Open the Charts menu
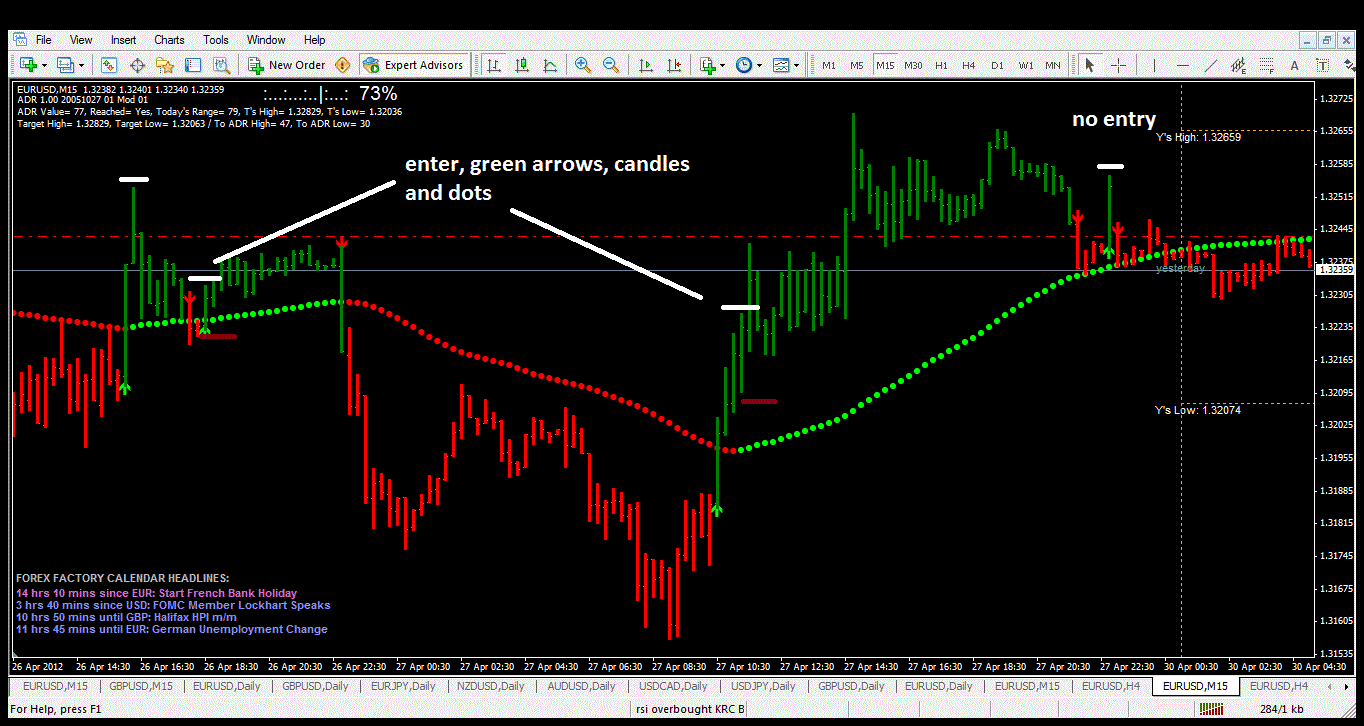This screenshot has height=726, width=1364. click(169, 40)
